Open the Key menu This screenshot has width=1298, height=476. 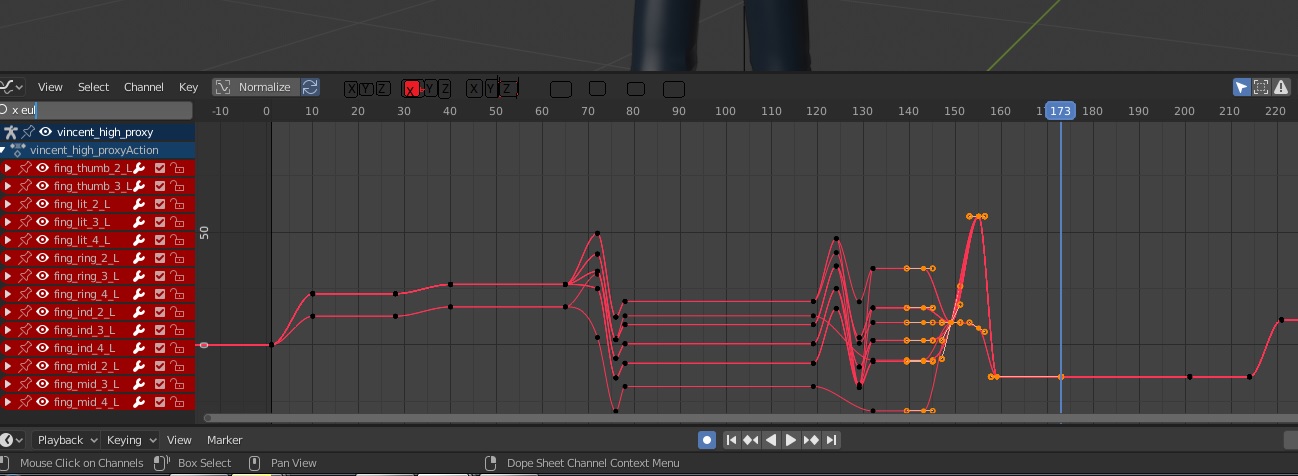(188, 87)
